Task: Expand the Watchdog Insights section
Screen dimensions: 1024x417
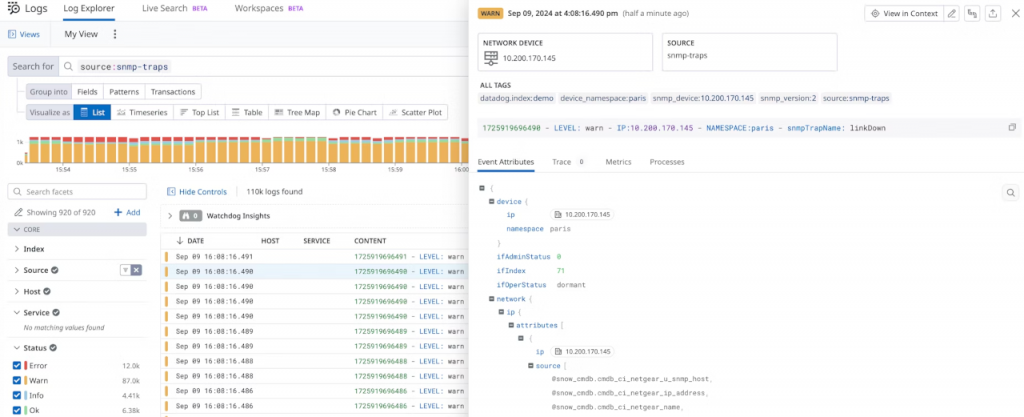Action: pos(170,215)
